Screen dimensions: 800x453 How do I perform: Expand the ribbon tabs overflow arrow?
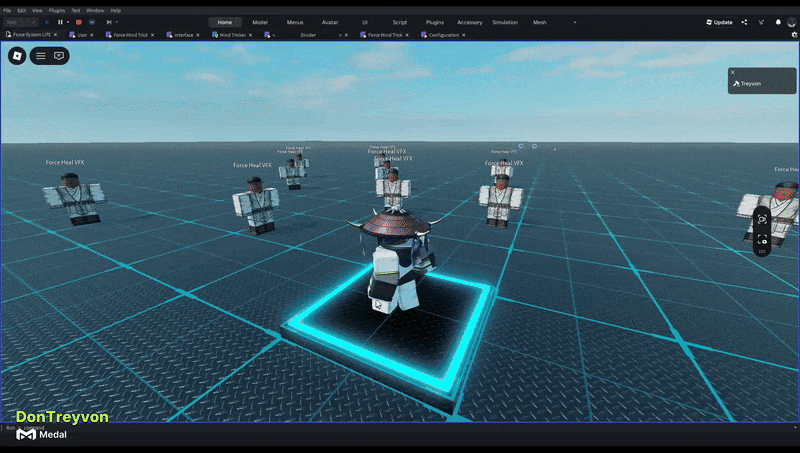[x=576, y=22]
